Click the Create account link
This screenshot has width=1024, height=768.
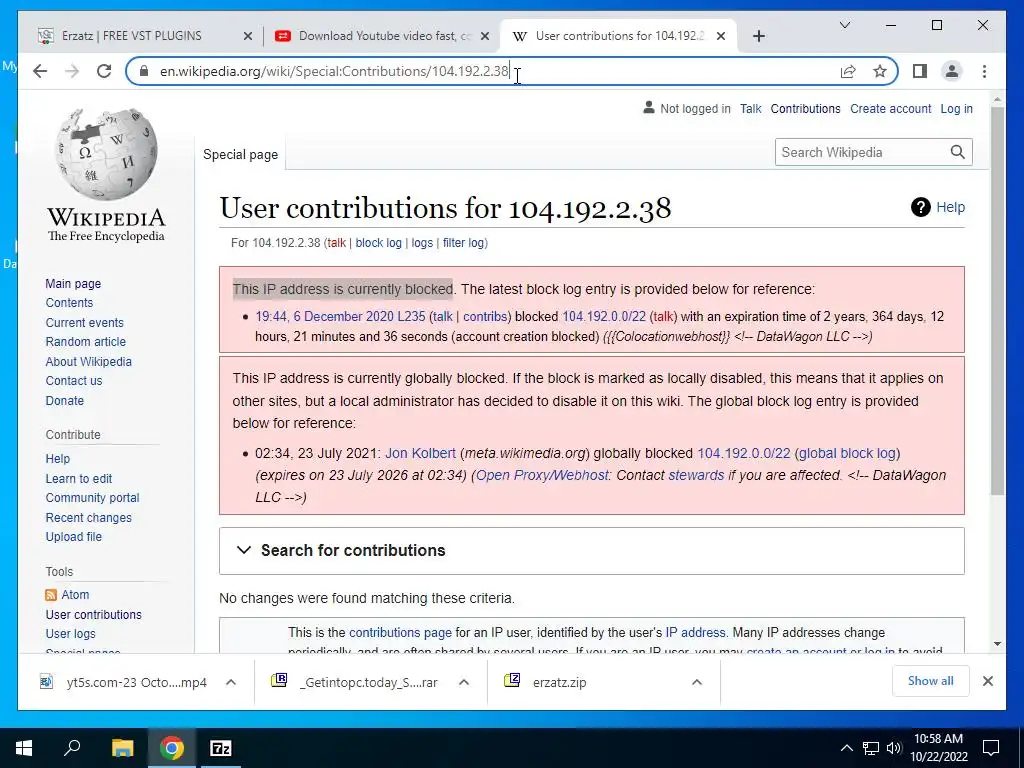[890, 109]
